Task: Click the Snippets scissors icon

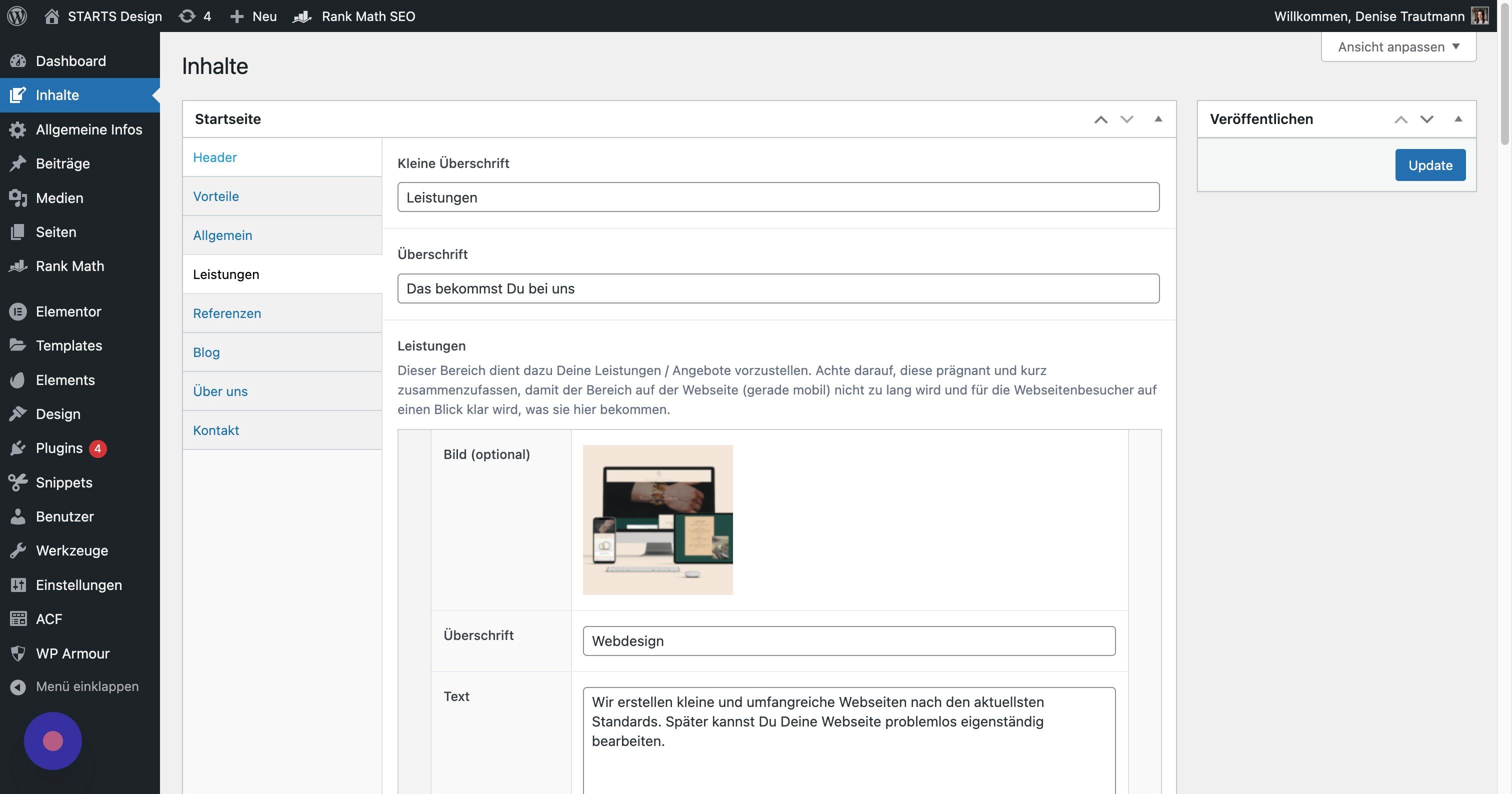Action: [x=17, y=482]
